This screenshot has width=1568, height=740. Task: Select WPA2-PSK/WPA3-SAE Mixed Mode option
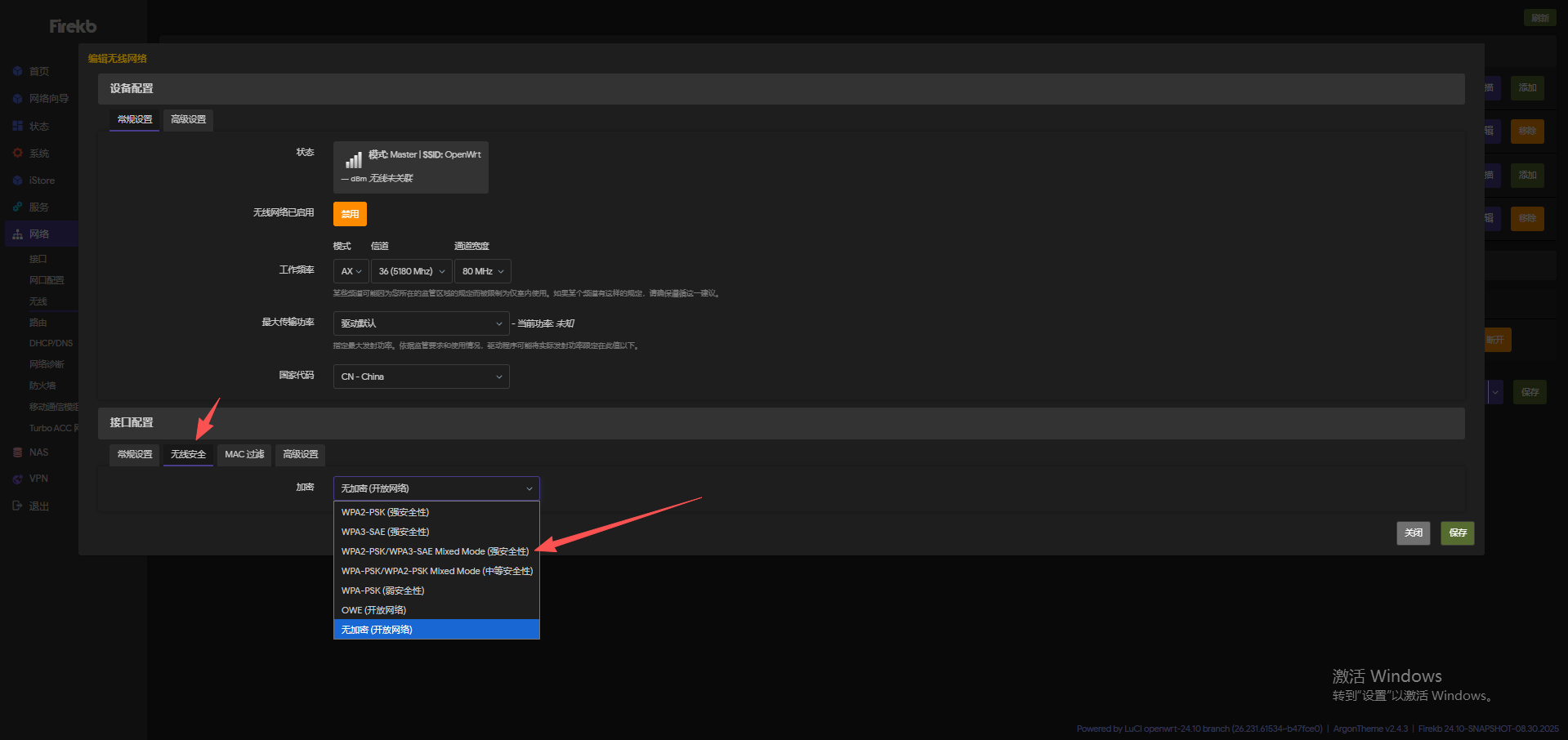[435, 551]
